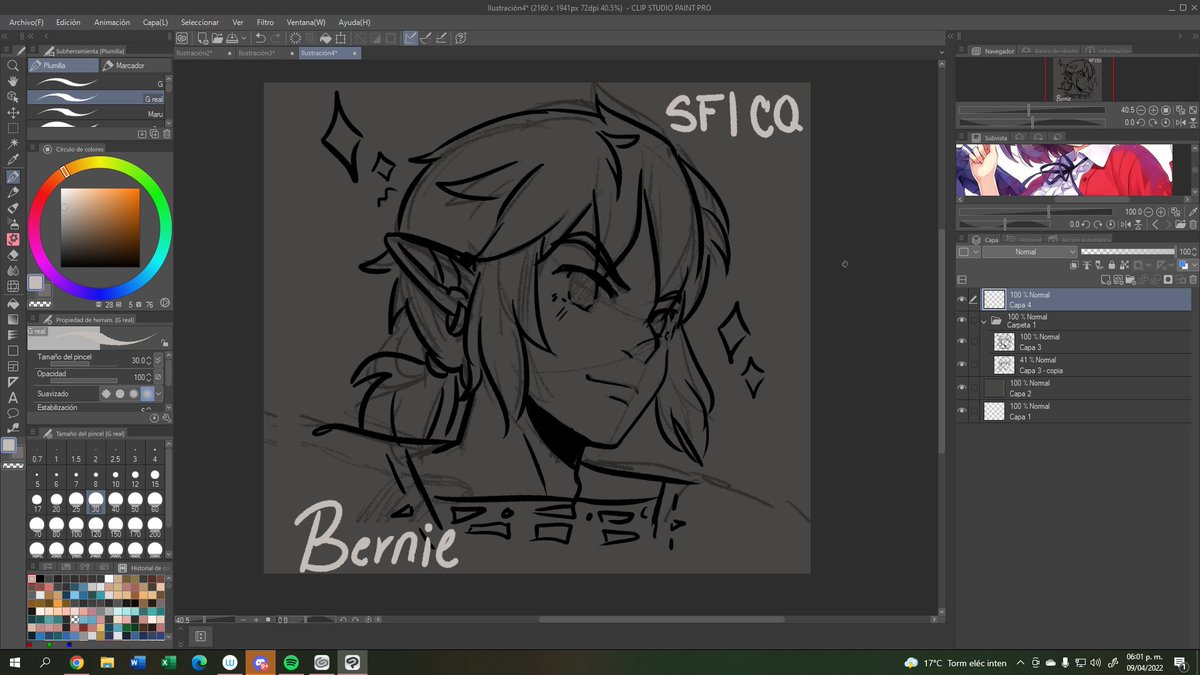Undo the last action
This screenshot has height=675, width=1200.
pyautogui.click(x=260, y=38)
